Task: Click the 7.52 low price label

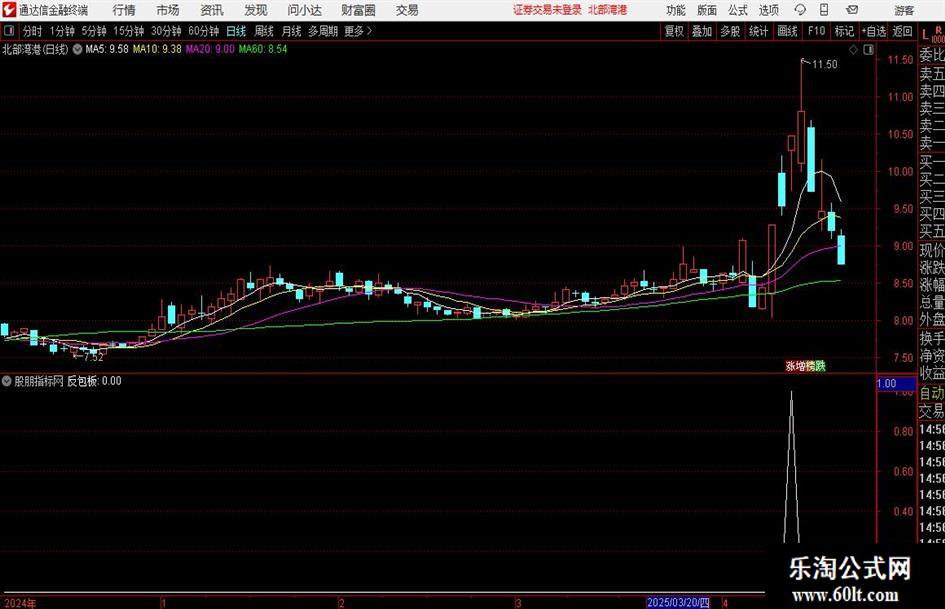Action: (93, 357)
